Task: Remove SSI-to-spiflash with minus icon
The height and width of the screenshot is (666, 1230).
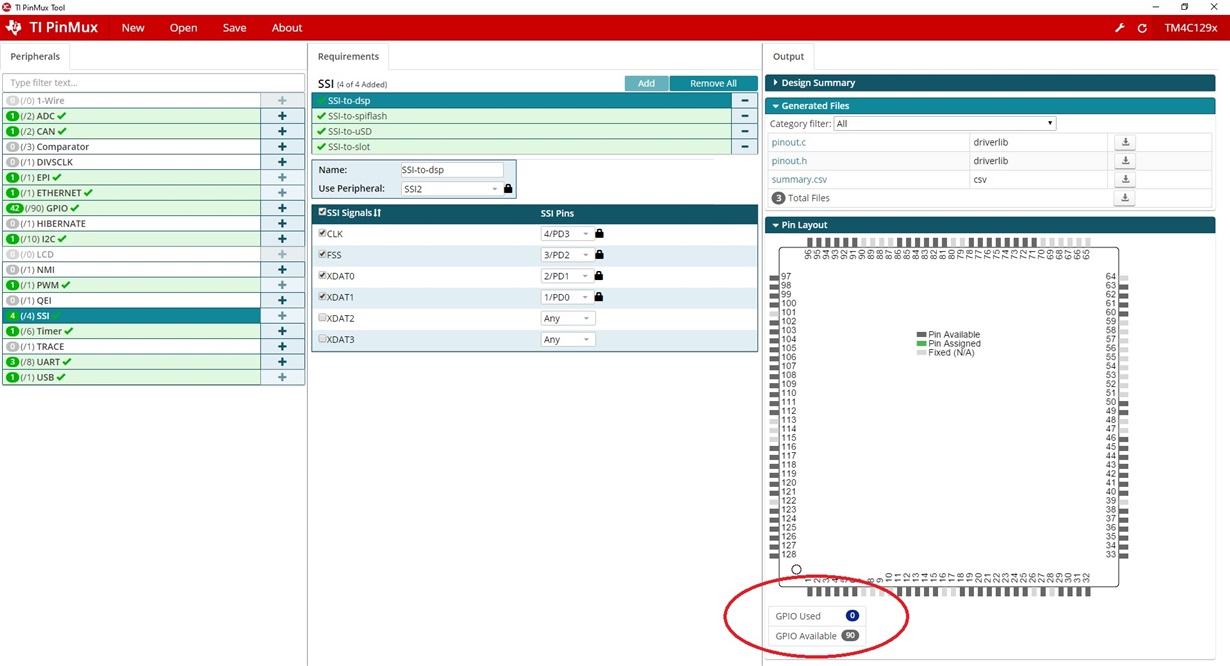Action: click(x=744, y=116)
